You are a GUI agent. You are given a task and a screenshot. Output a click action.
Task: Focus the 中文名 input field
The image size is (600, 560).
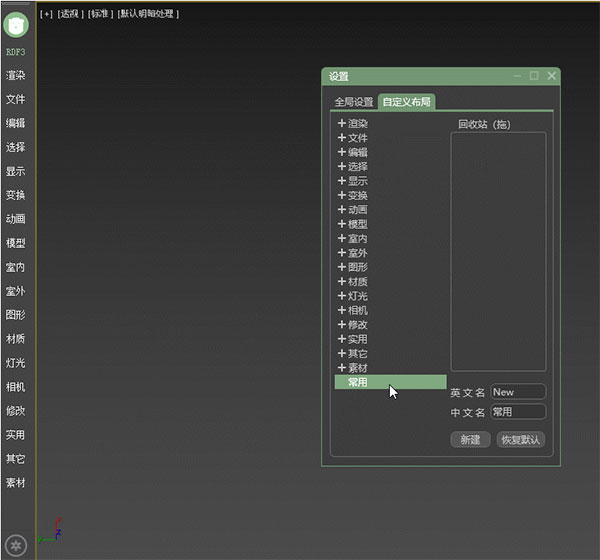[518, 412]
